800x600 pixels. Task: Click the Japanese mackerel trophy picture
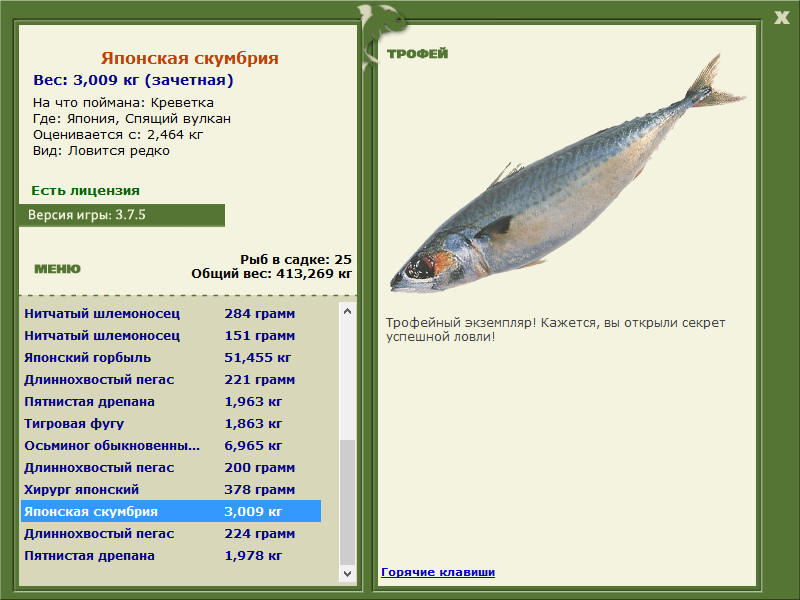(567, 173)
